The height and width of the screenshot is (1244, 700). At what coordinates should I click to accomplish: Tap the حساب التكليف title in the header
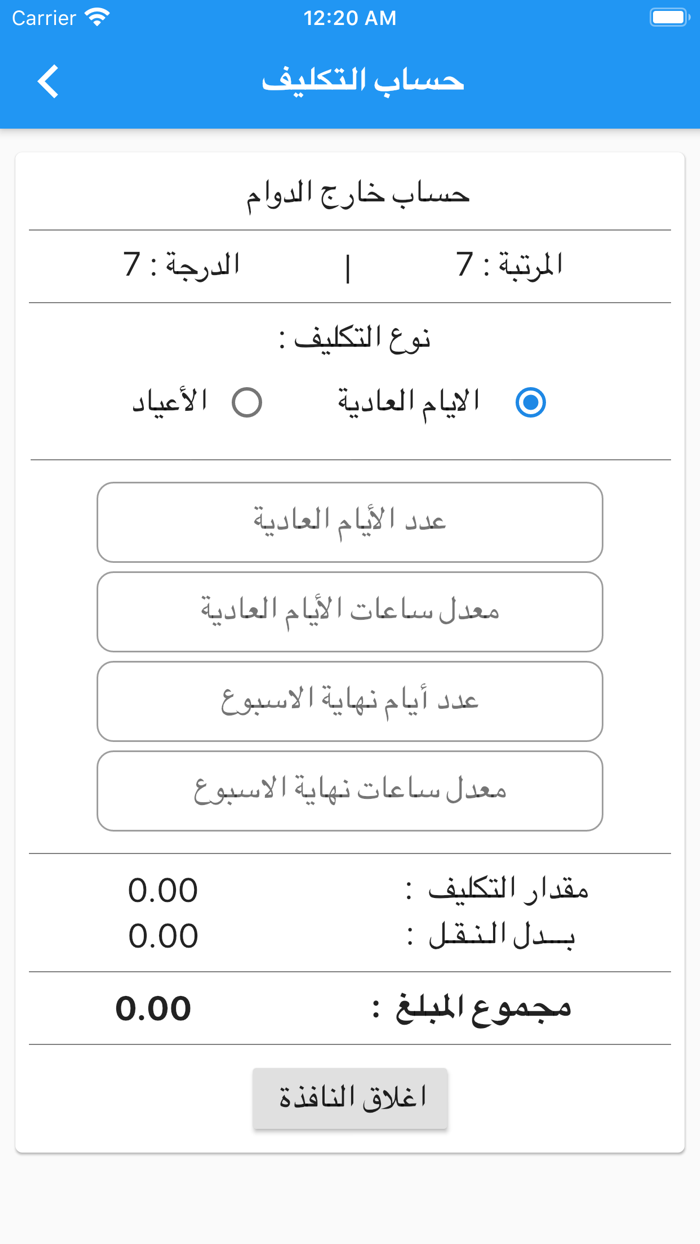click(x=364, y=81)
